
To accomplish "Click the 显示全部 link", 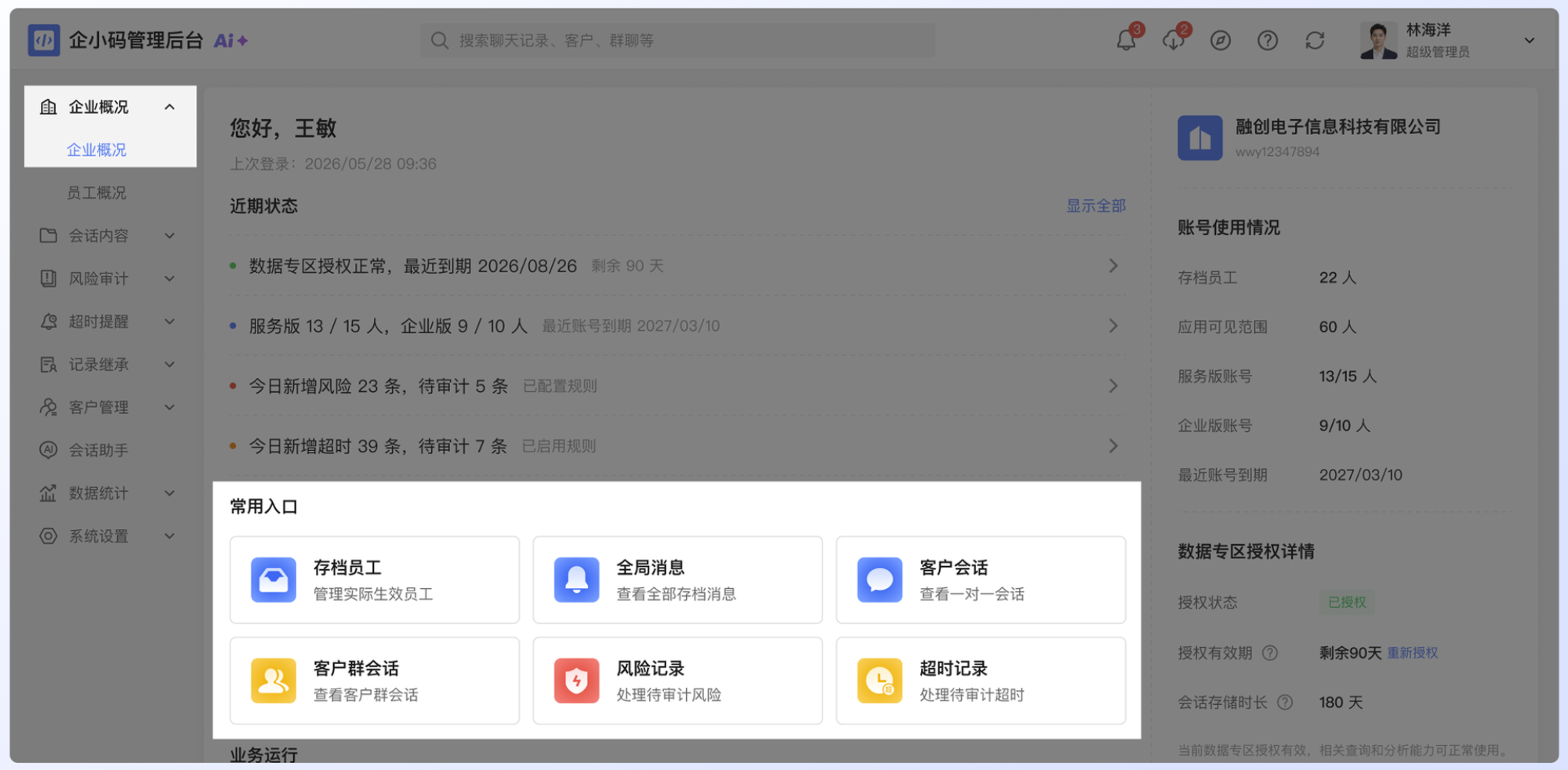I will (x=1095, y=205).
